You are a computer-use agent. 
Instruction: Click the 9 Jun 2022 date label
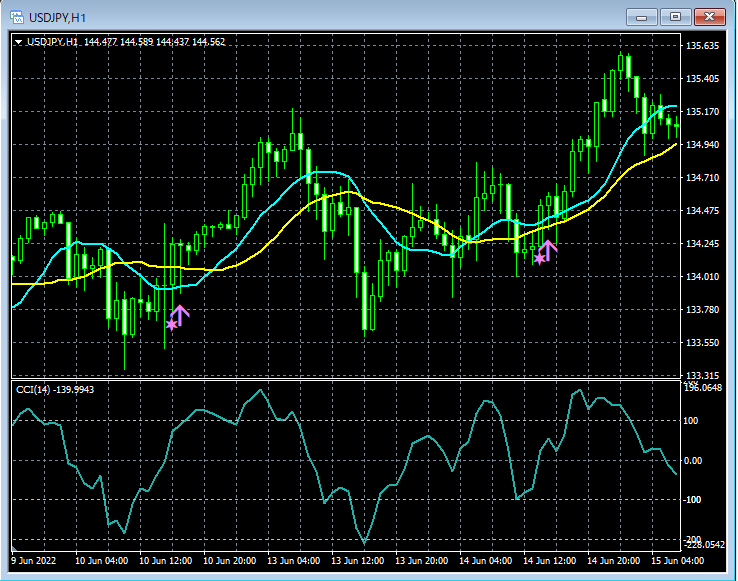click(x=33, y=561)
